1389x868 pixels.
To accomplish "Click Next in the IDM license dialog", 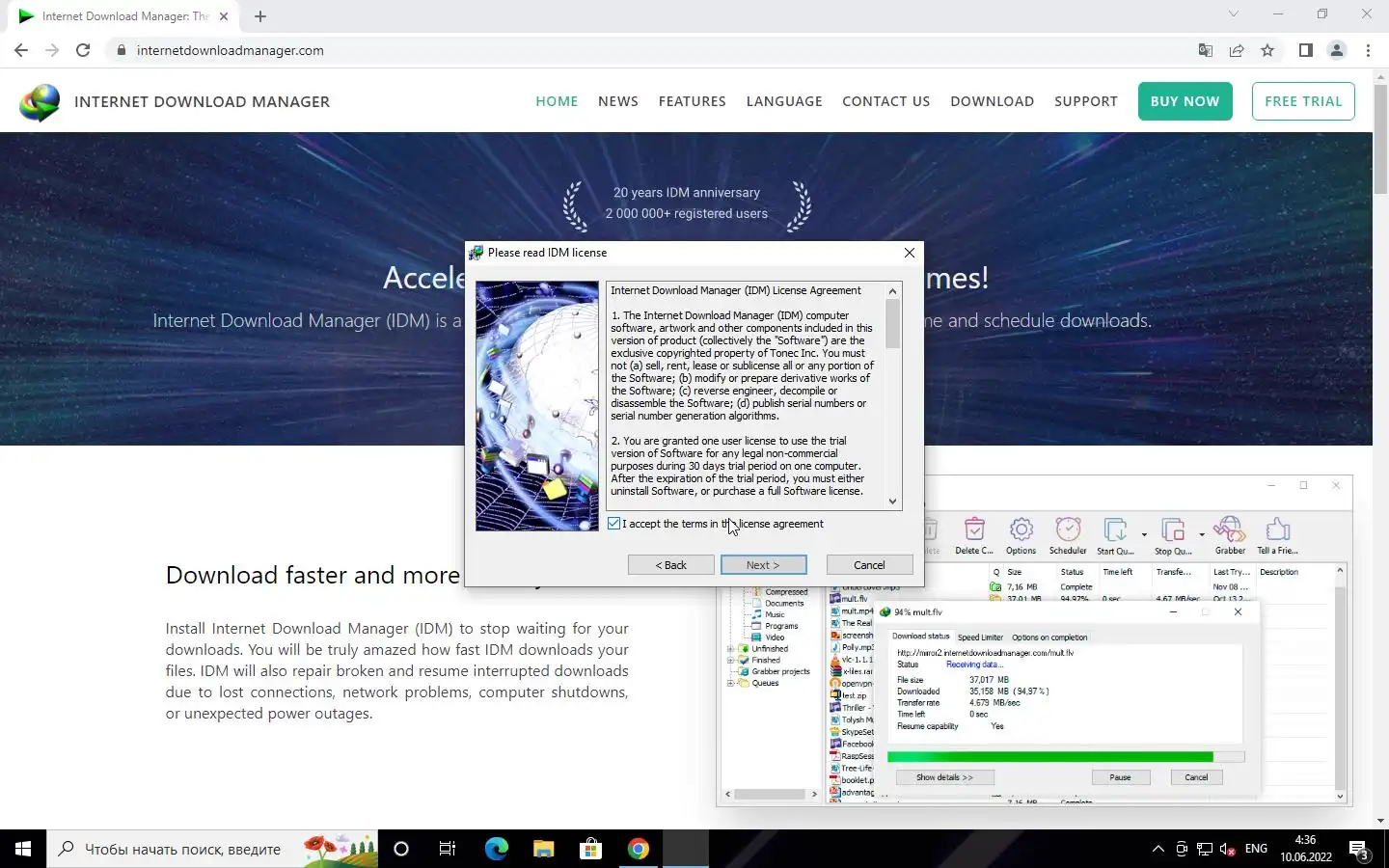I will [x=763, y=565].
